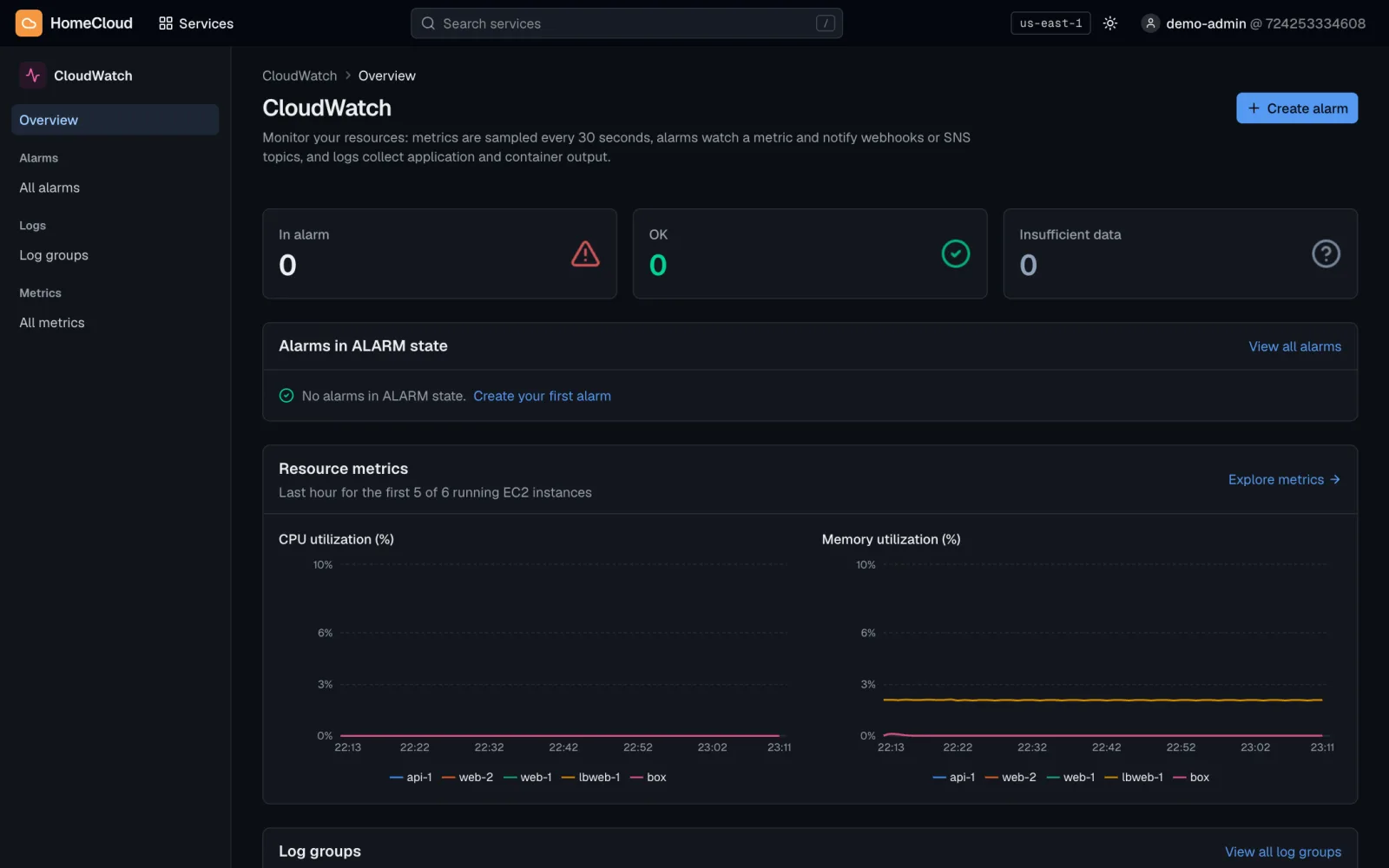Toggle box legend in Memory utilization chart
Screen dimensions: 1389x868
pyautogui.click(x=1190, y=777)
